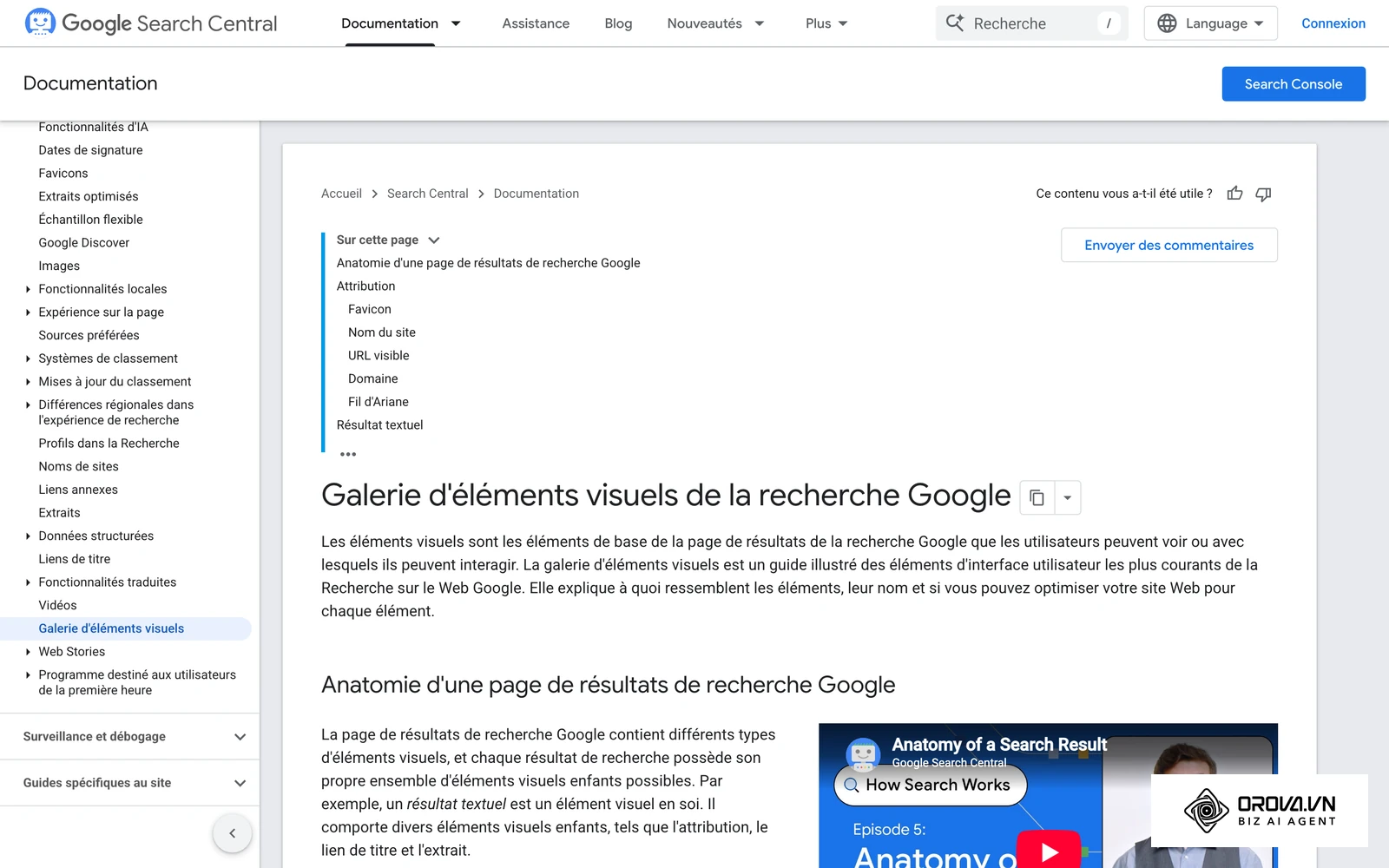Open the Documentation dropdown menu

pyautogui.click(x=456, y=23)
